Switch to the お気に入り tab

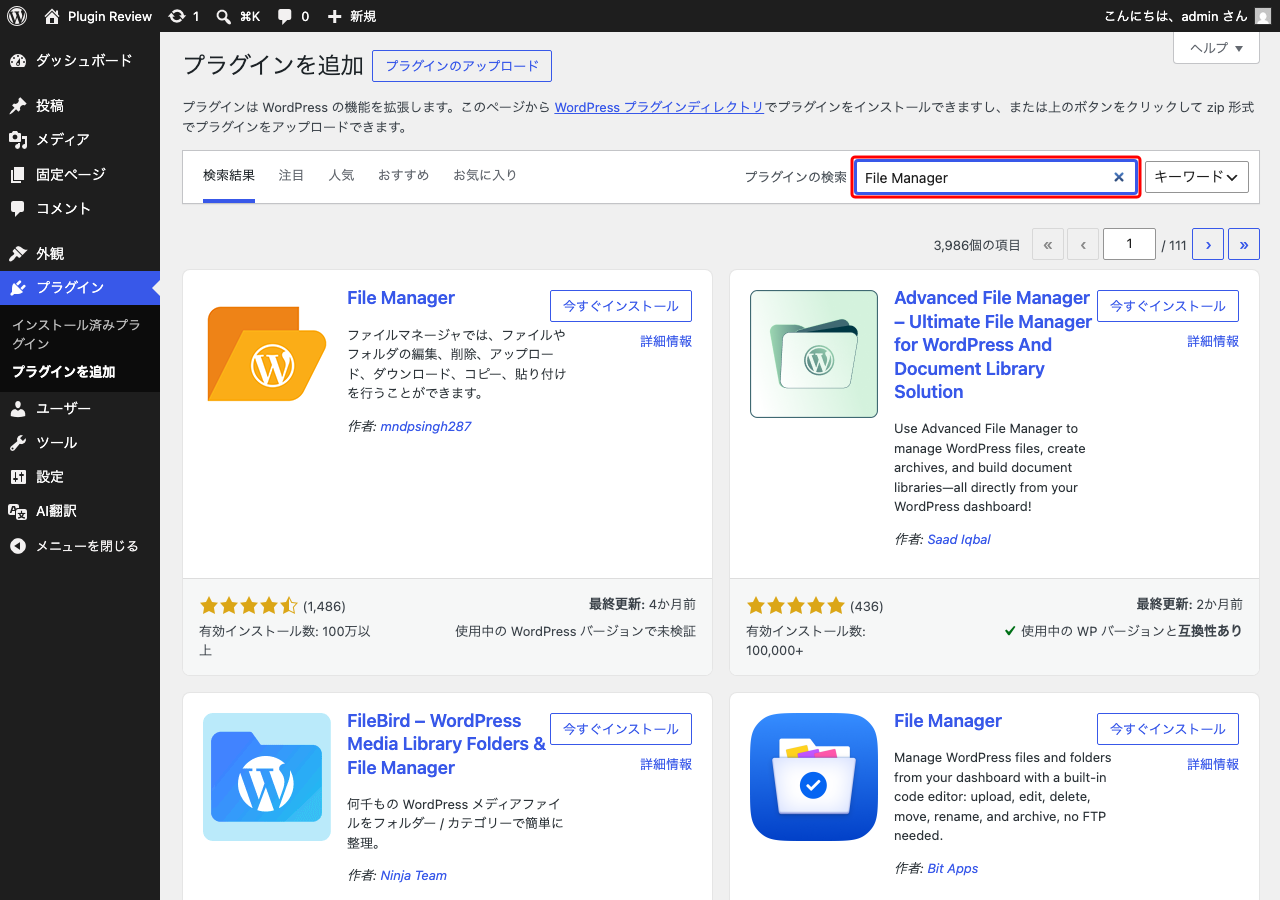coord(485,176)
